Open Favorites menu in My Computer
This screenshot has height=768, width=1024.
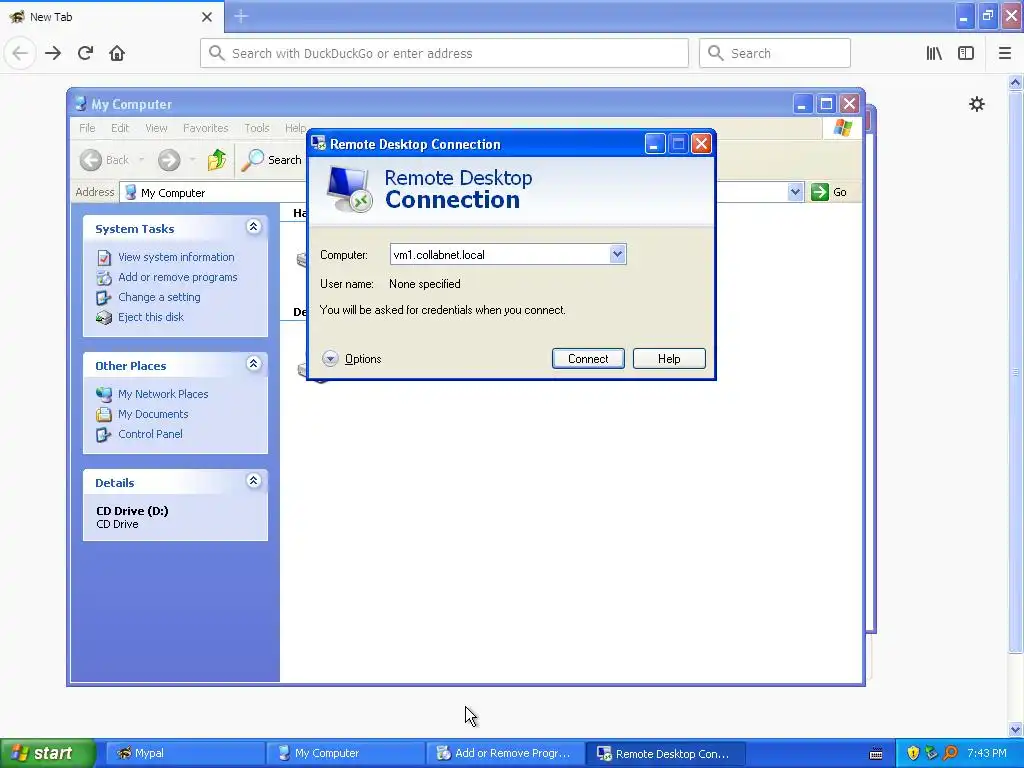tap(206, 128)
